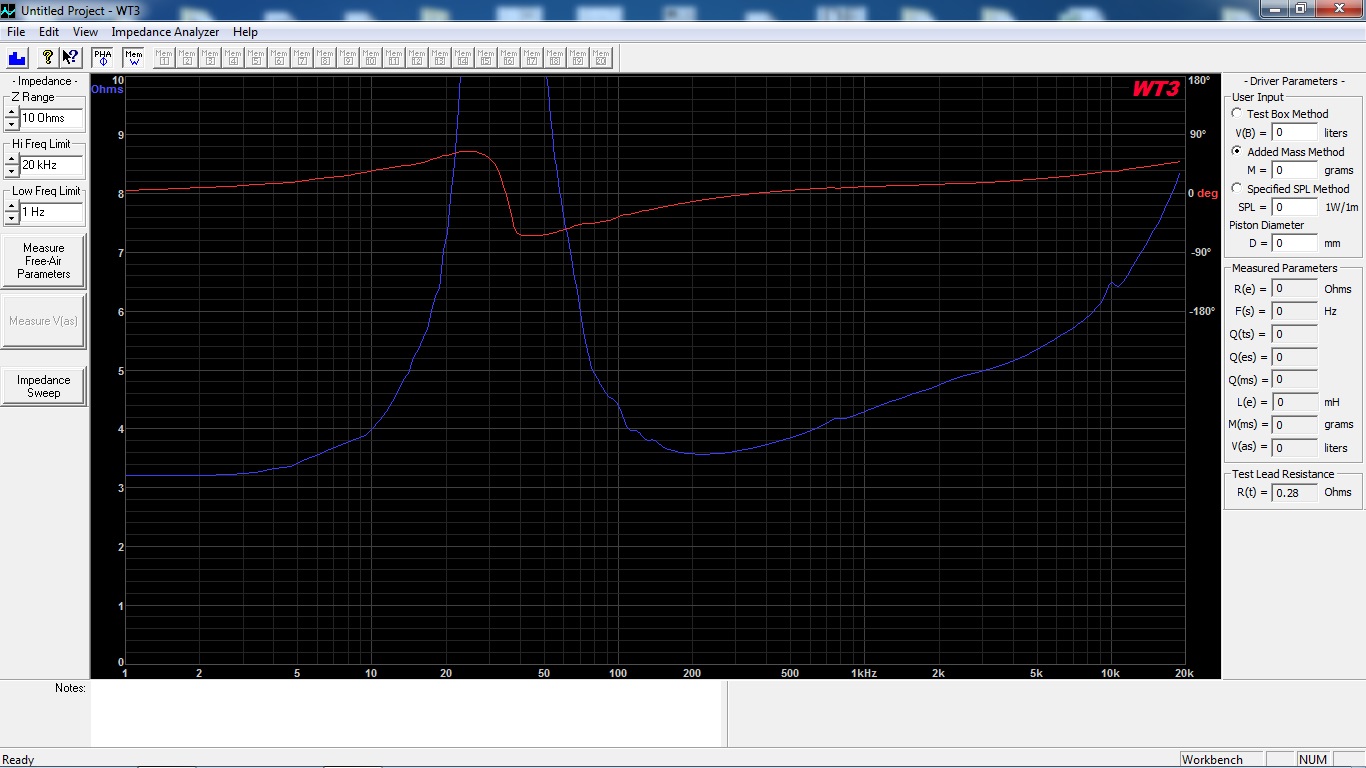Screen dimensions: 1366x768
Task: Select the Mem 2 memory slot icon
Action: [187, 58]
